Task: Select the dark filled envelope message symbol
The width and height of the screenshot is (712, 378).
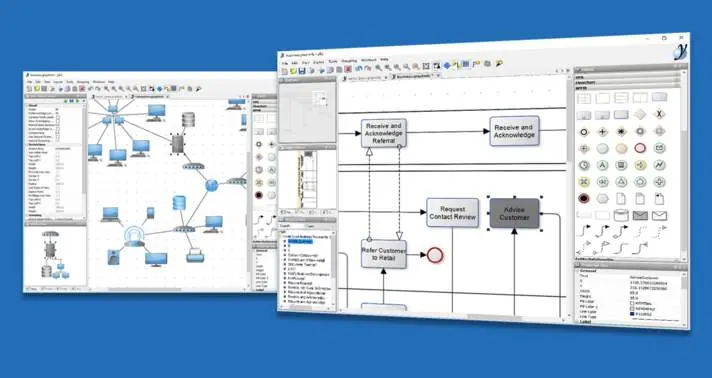Action: [640, 215]
